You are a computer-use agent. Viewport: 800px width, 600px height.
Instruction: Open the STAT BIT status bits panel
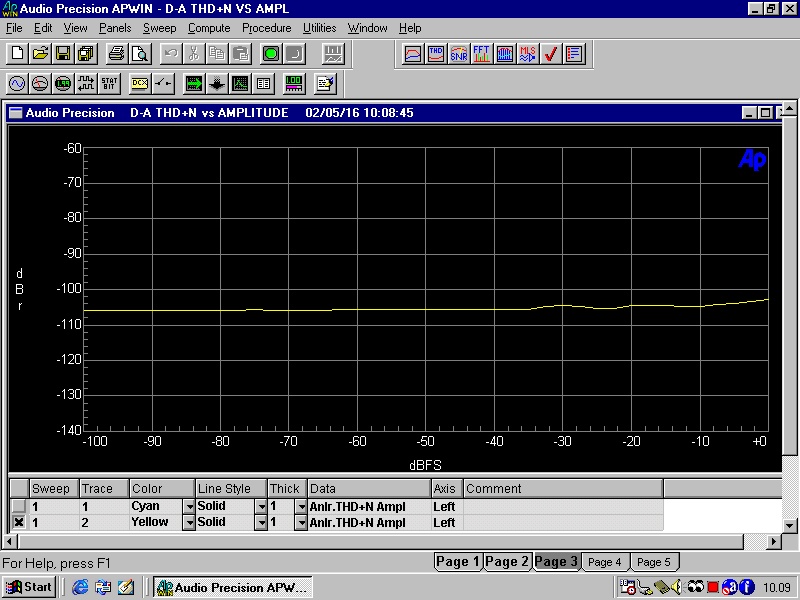[109, 84]
